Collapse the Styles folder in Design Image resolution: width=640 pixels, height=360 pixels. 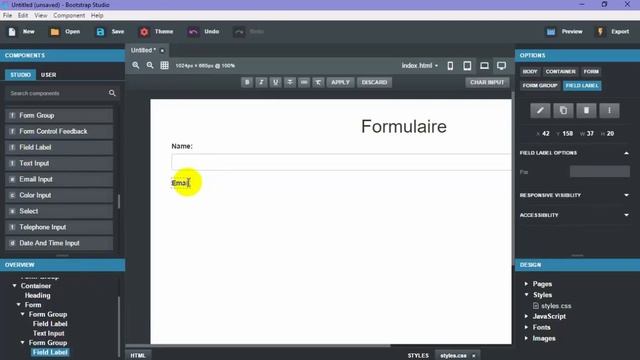[x=526, y=294]
